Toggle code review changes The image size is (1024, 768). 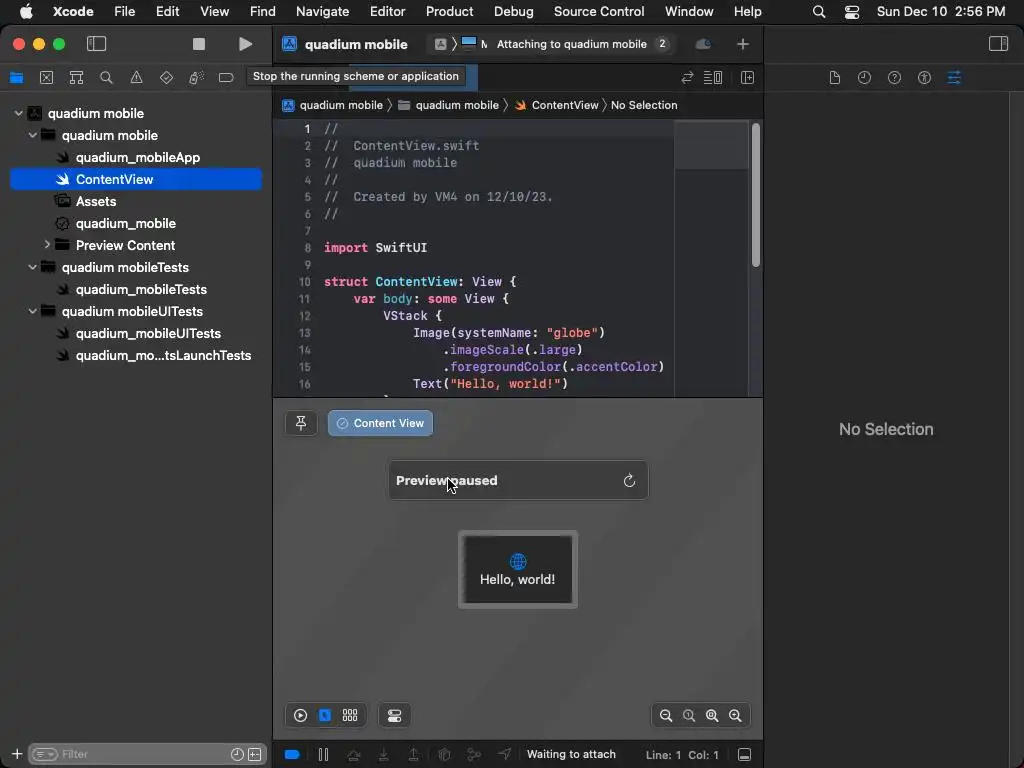(x=687, y=78)
